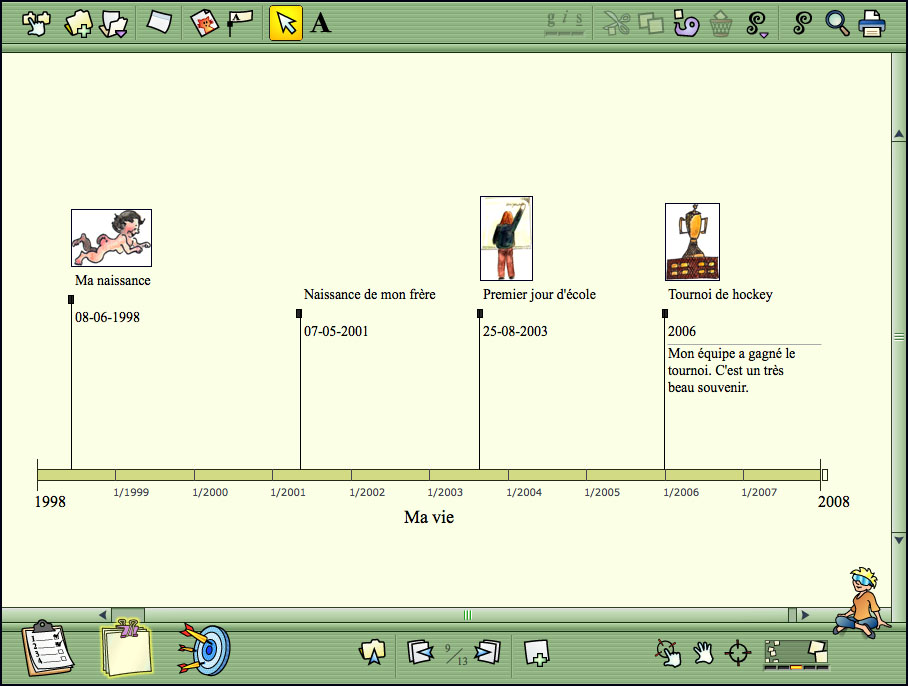Click the magnifying glass search icon
The width and height of the screenshot is (908, 686).
point(837,23)
